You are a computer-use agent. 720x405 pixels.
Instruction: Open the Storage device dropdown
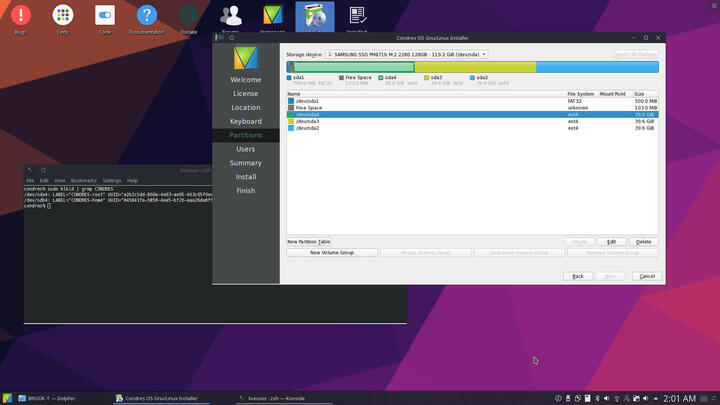pos(407,54)
